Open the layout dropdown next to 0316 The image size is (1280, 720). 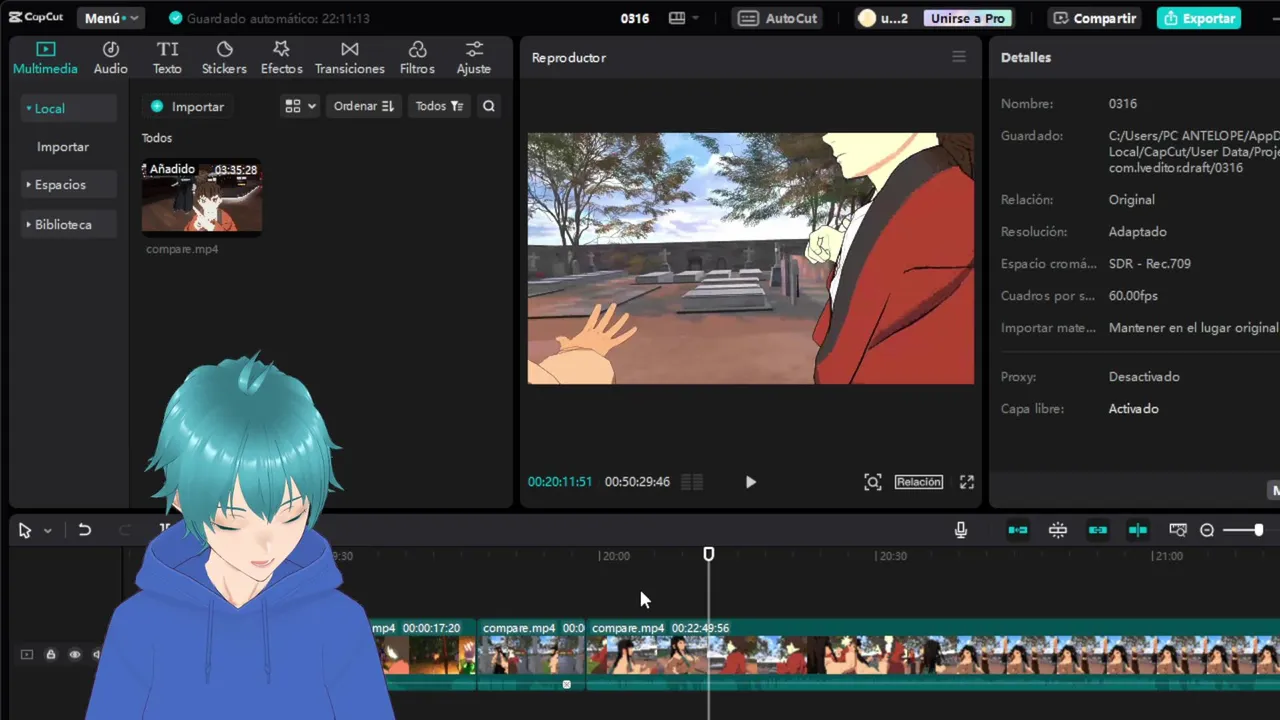684,18
